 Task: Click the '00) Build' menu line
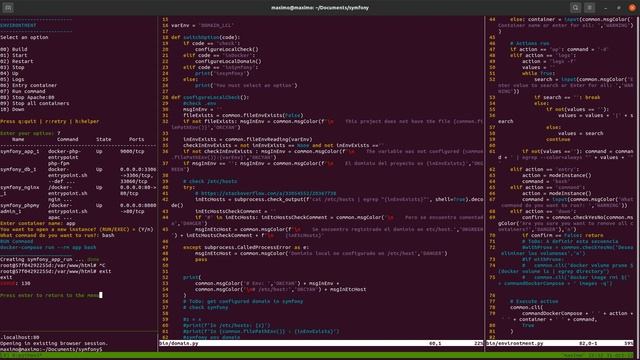pyautogui.click(x=14, y=49)
